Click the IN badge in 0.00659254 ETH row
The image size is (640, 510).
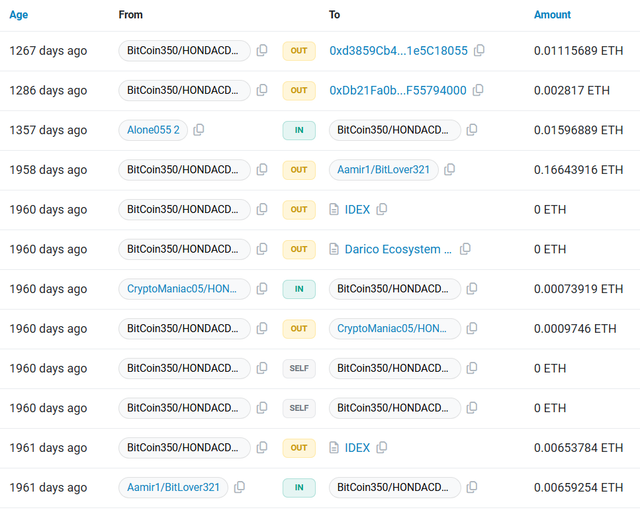pyautogui.click(x=299, y=487)
